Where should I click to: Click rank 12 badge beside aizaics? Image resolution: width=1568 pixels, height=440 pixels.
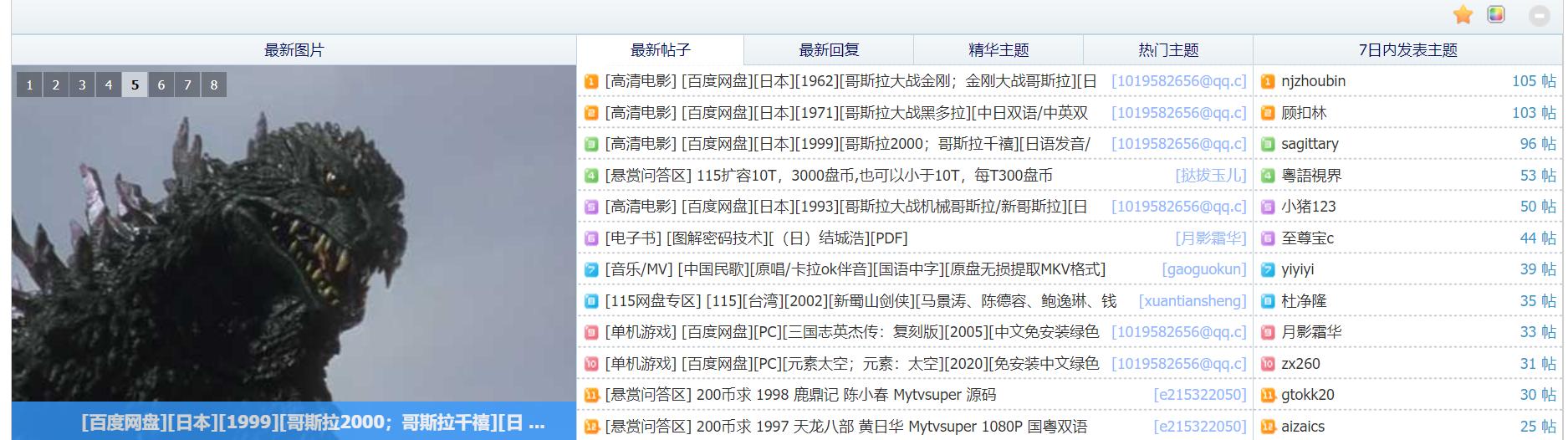[1268, 427]
